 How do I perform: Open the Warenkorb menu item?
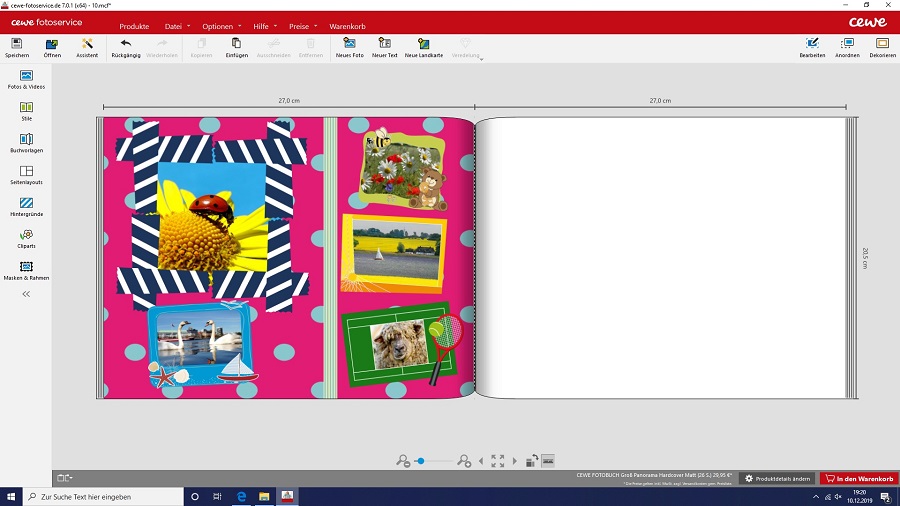346,26
